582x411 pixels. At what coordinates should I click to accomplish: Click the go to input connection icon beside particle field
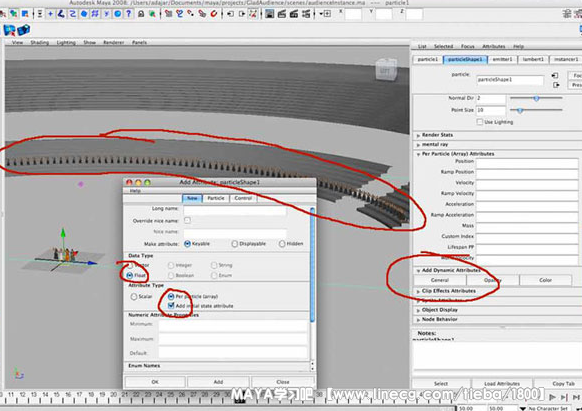tap(555, 76)
